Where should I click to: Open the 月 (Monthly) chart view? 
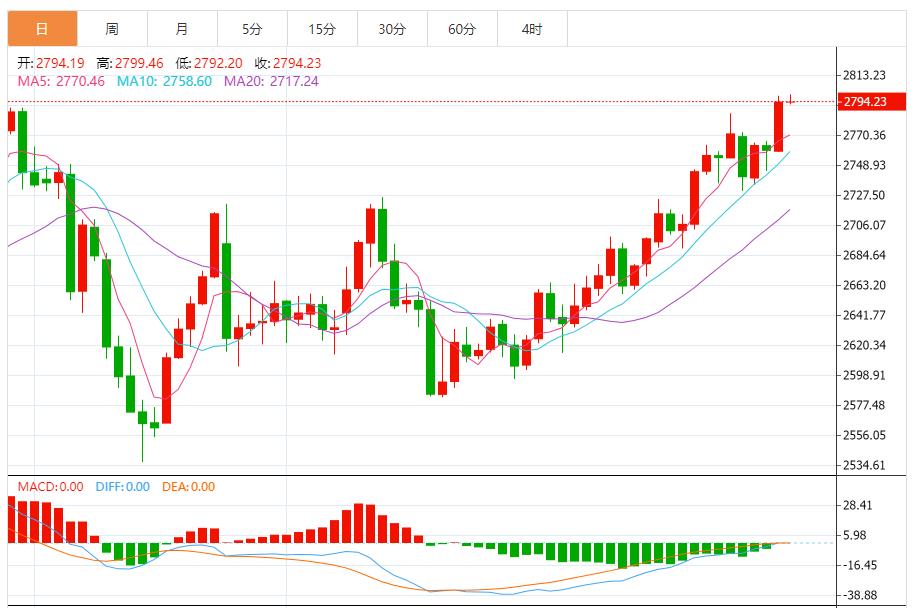pos(184,29)
